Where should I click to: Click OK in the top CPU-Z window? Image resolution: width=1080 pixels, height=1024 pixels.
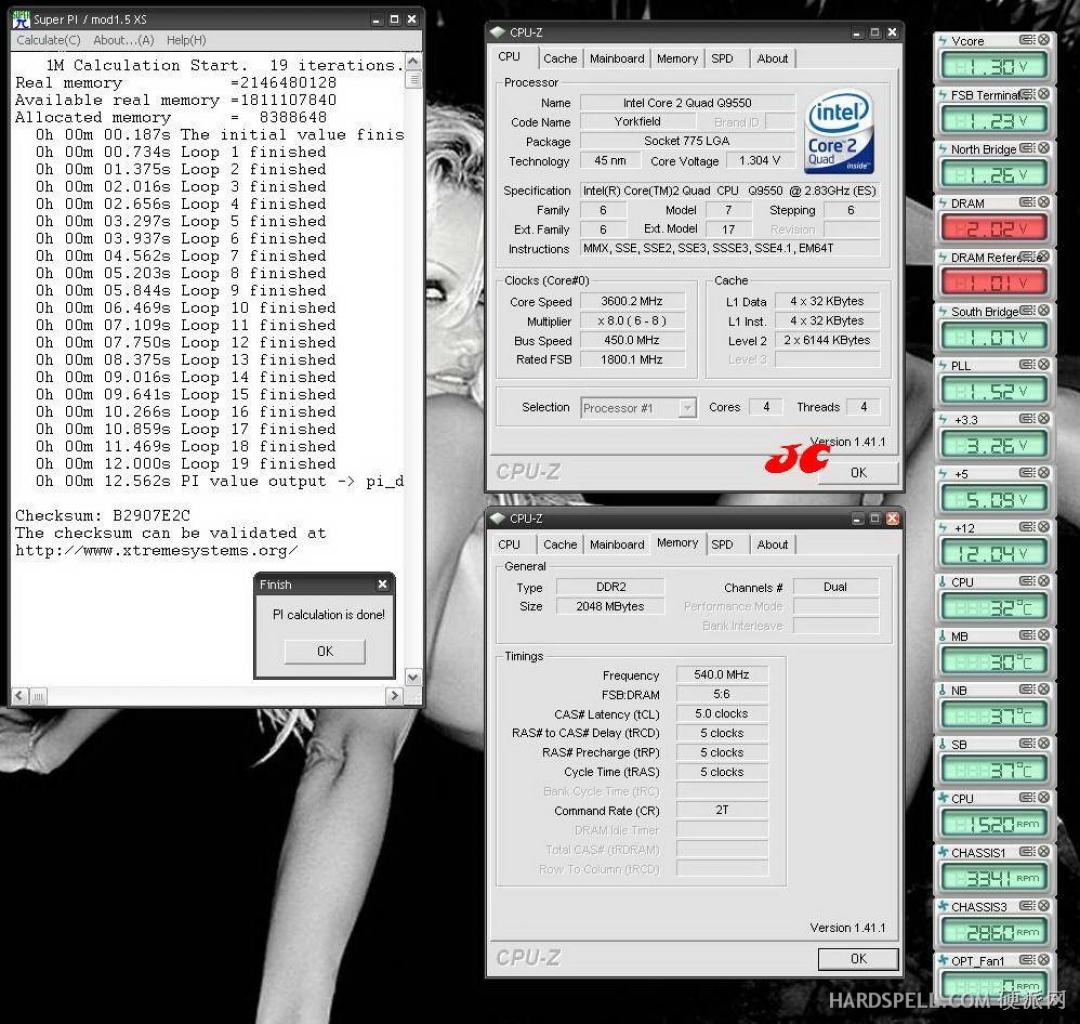[858, 472]
